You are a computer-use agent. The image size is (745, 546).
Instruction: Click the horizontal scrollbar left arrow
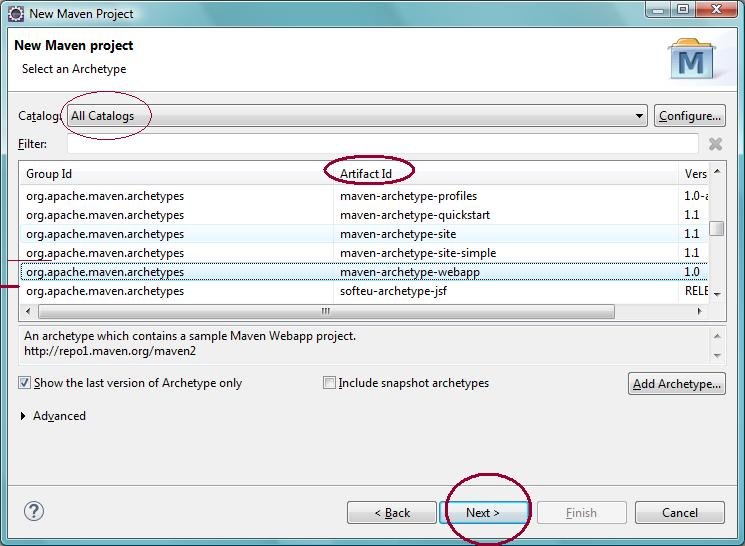coord(28,311)
